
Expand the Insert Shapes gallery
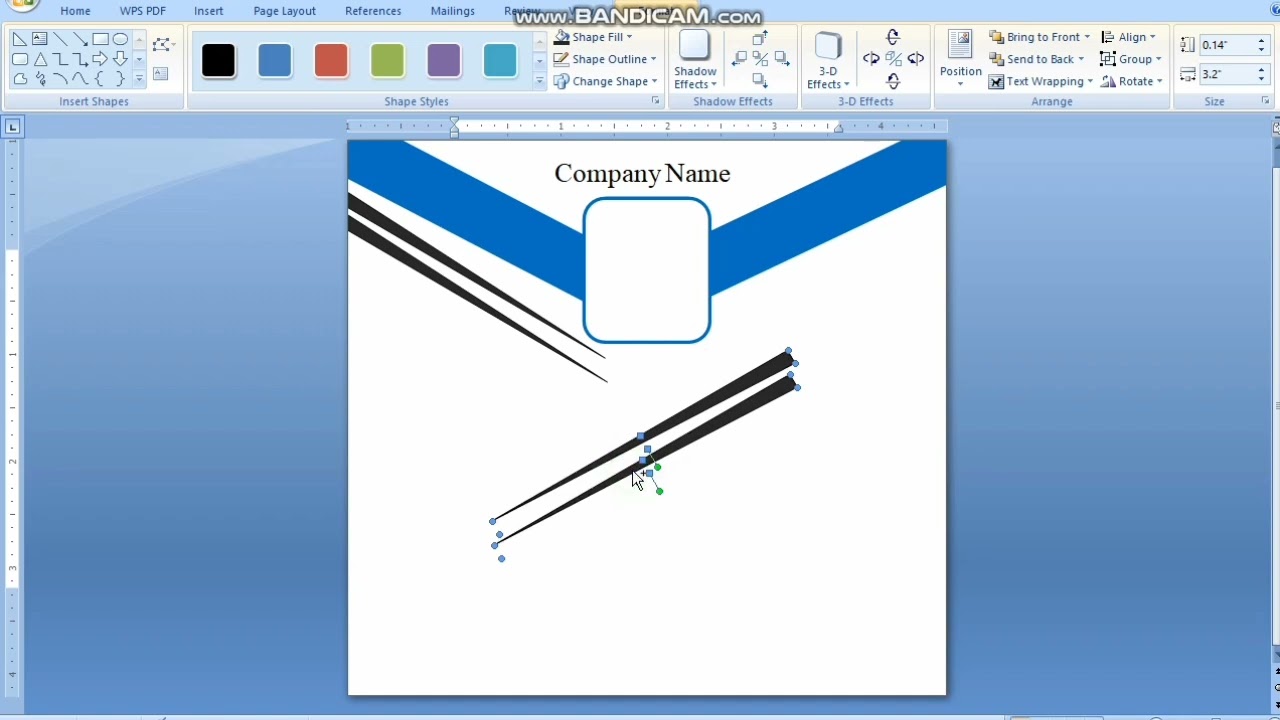point(139,79)
